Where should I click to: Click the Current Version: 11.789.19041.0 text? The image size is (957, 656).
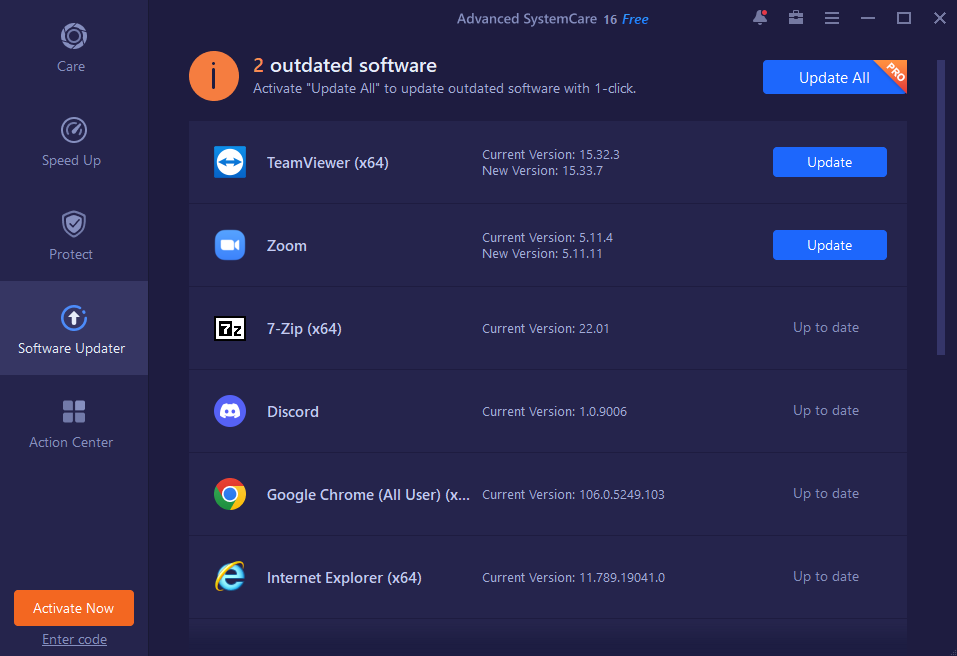(574, 578)
